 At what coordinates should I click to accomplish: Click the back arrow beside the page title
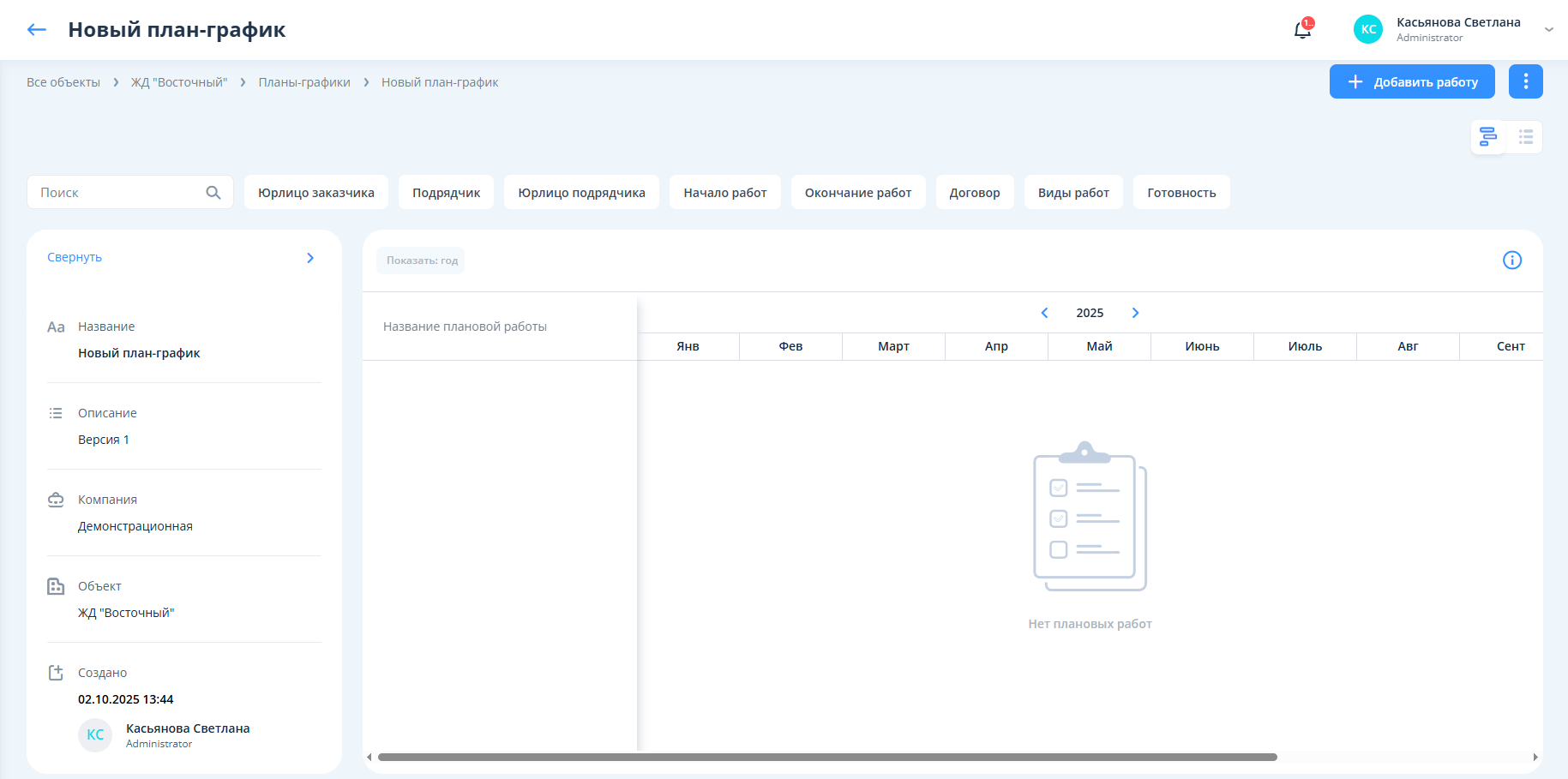(36, 30)
